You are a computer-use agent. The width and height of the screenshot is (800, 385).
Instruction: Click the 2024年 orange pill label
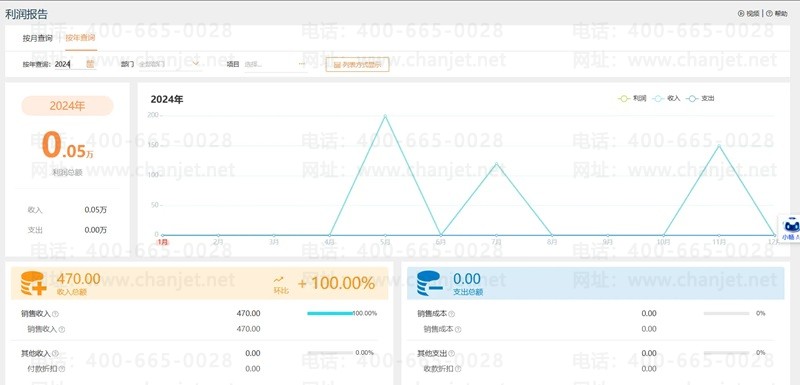pos(67,106)
